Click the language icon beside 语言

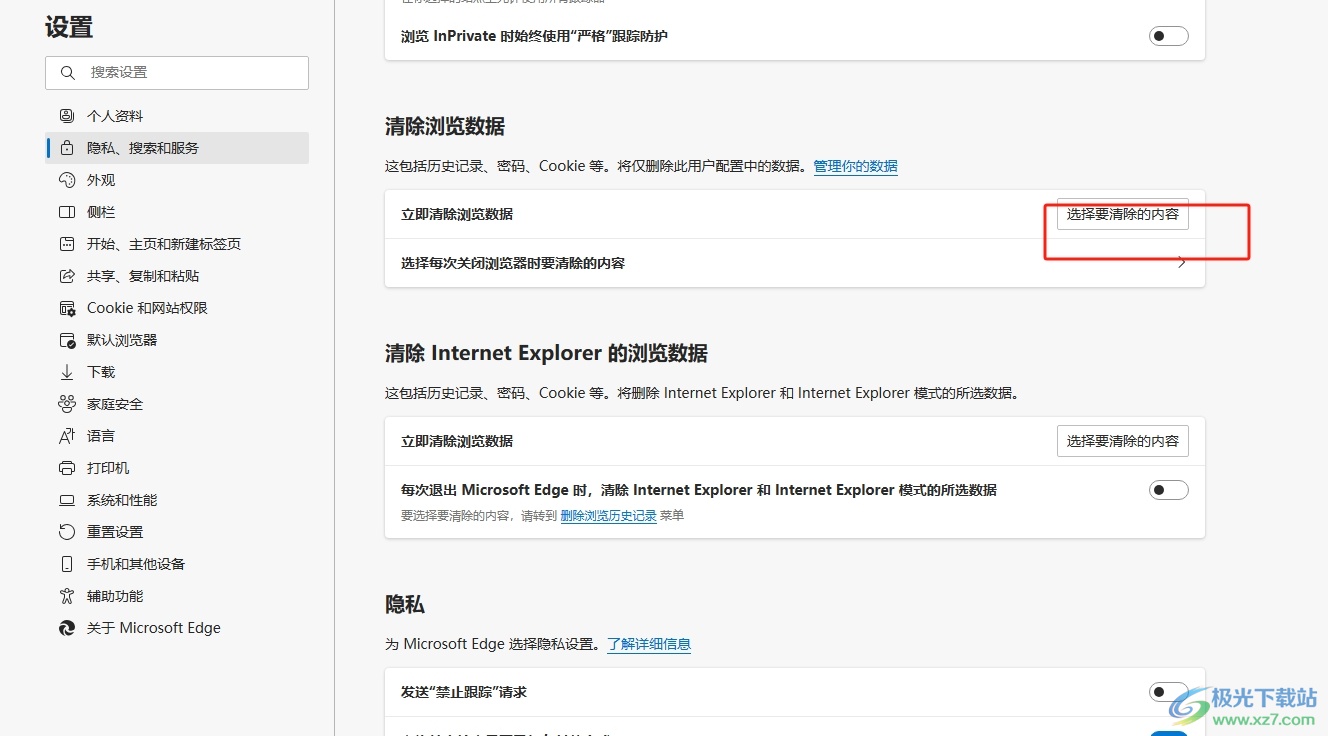pos(67,436)
